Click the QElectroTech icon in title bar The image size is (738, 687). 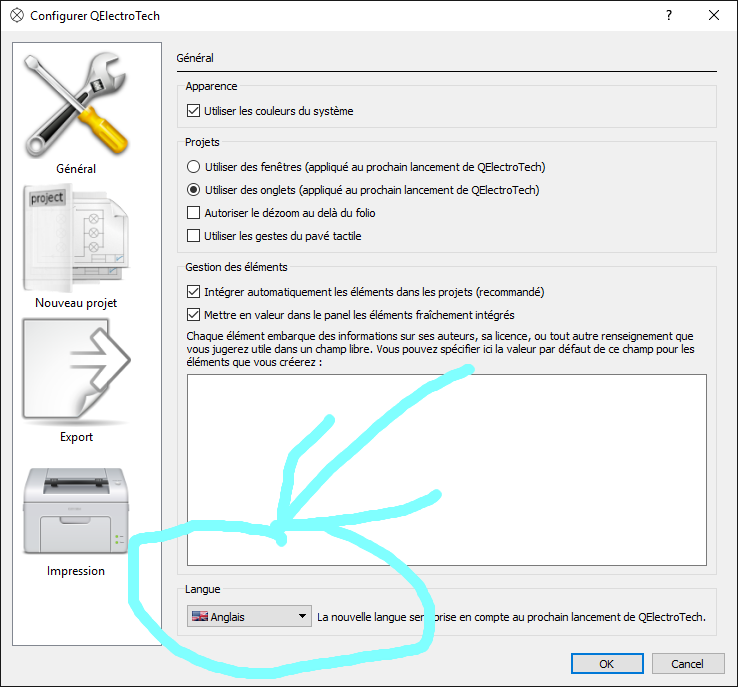[16, 16]
